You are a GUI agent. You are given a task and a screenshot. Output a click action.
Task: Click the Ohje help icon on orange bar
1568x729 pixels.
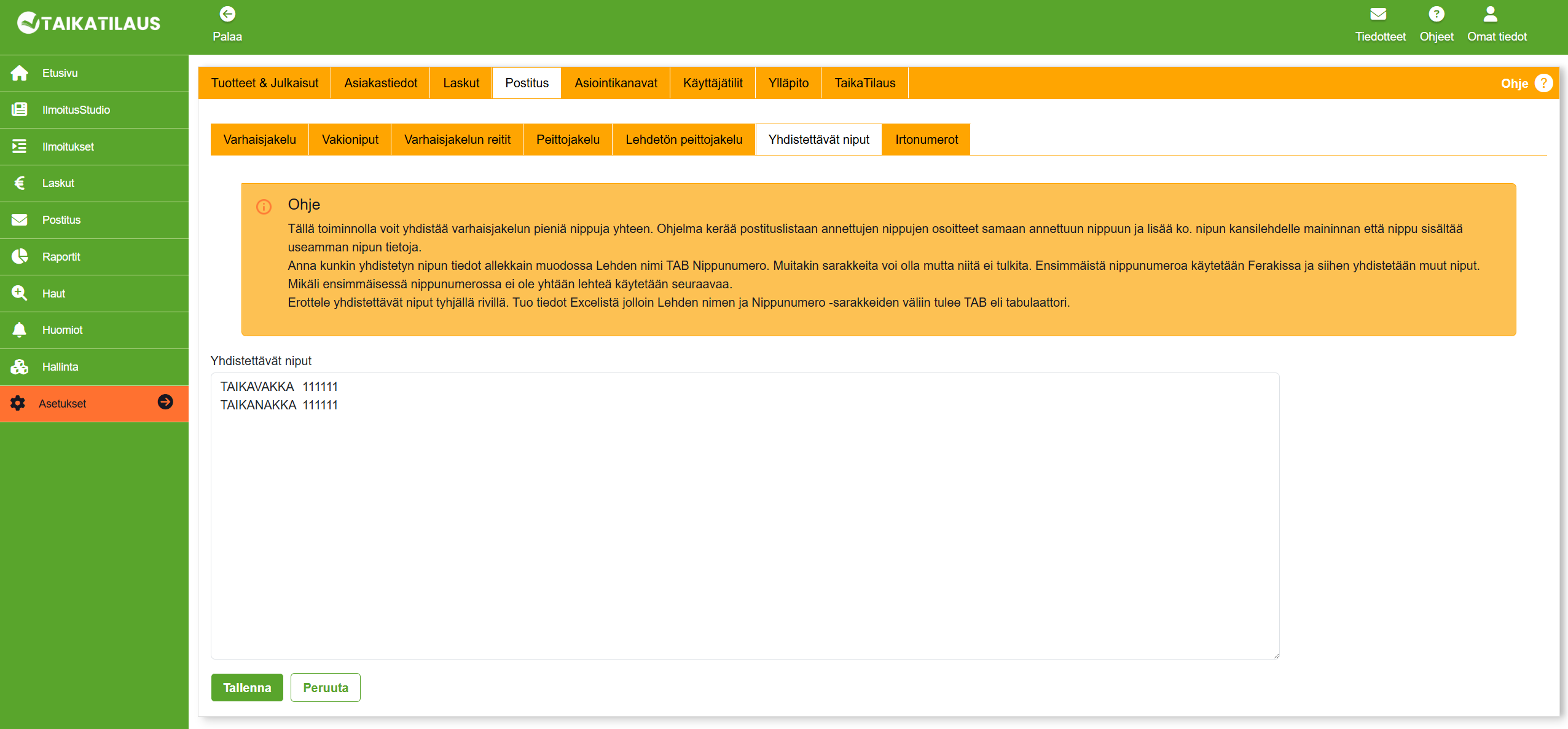coord(1543,83)
